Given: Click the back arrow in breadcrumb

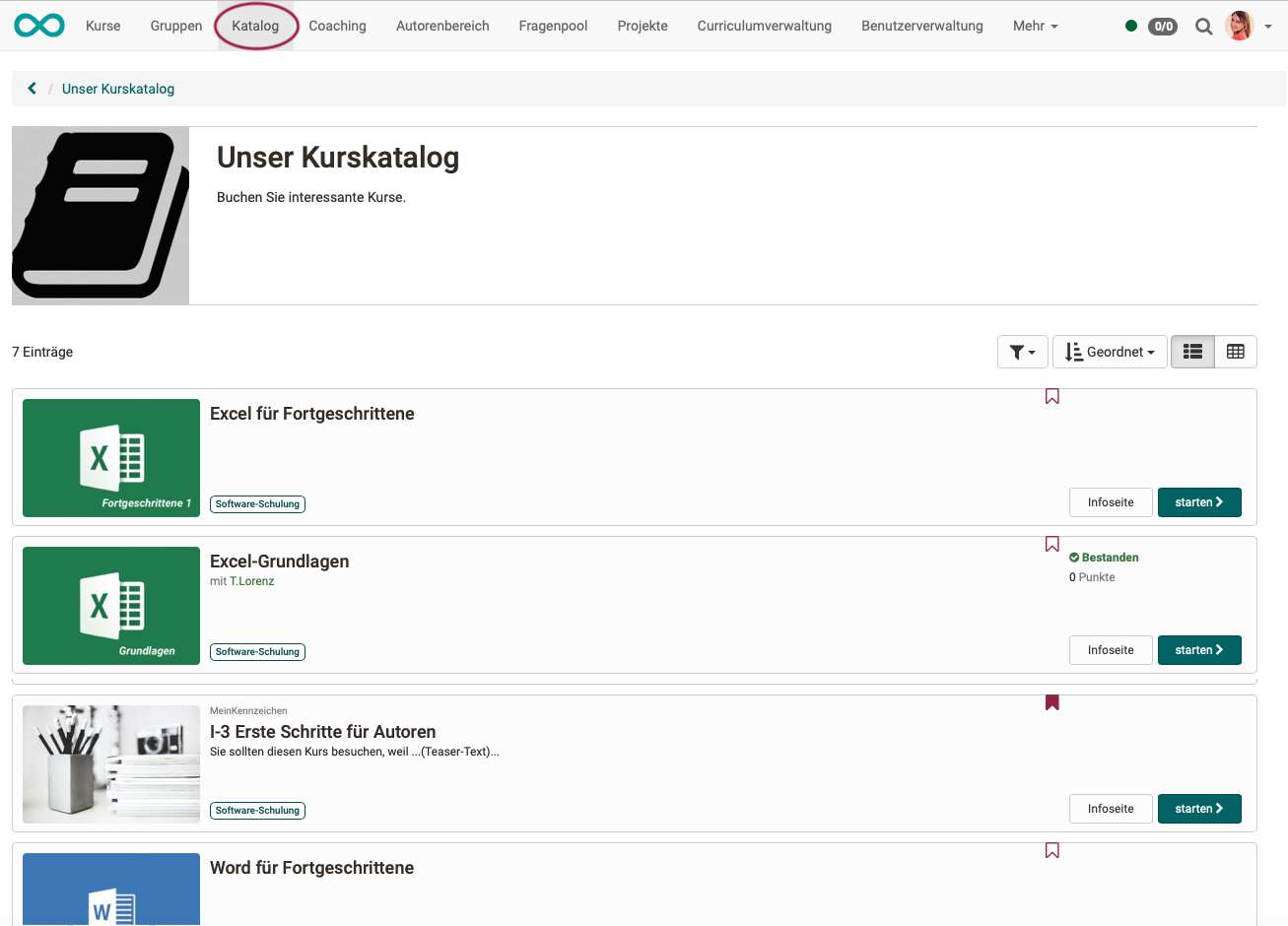Looking at the screenshot, I should [33, 89].
